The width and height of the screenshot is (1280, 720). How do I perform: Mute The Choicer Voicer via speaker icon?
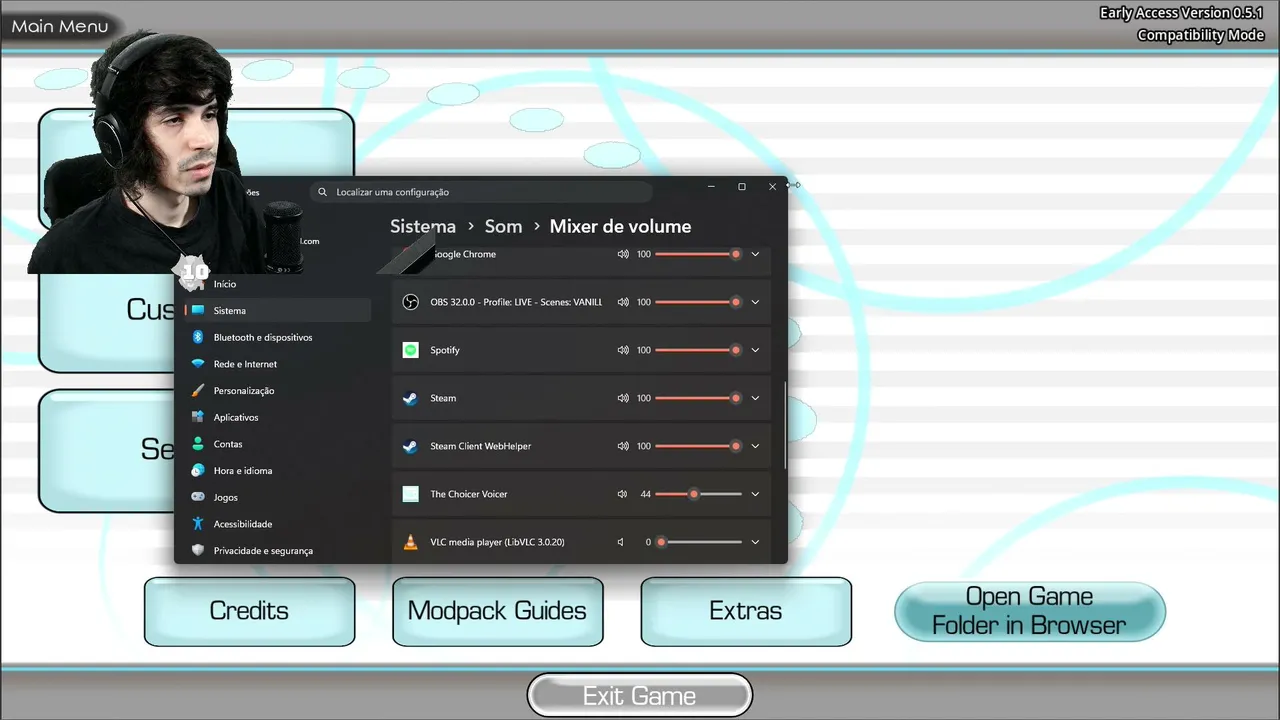tap(623, 494)
